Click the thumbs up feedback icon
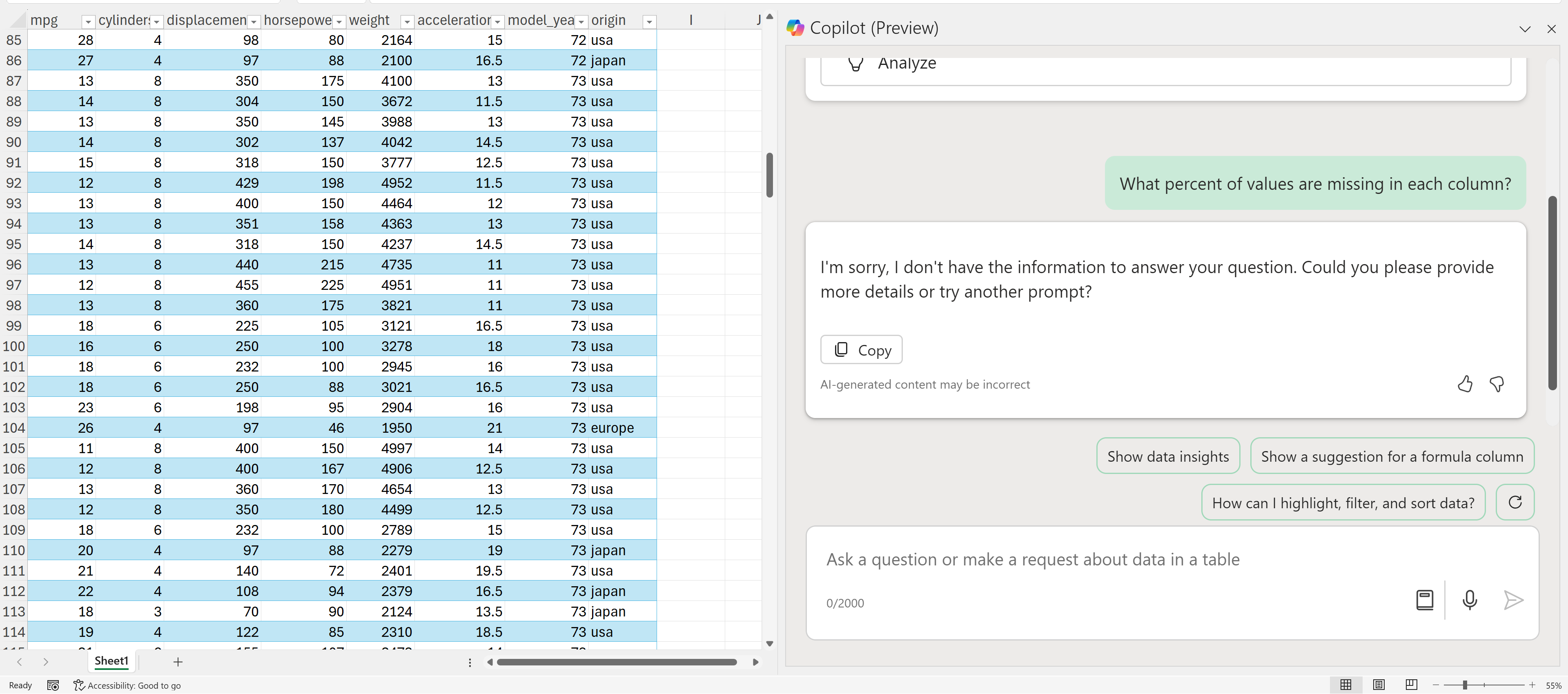 click(x=1465, y=384)
